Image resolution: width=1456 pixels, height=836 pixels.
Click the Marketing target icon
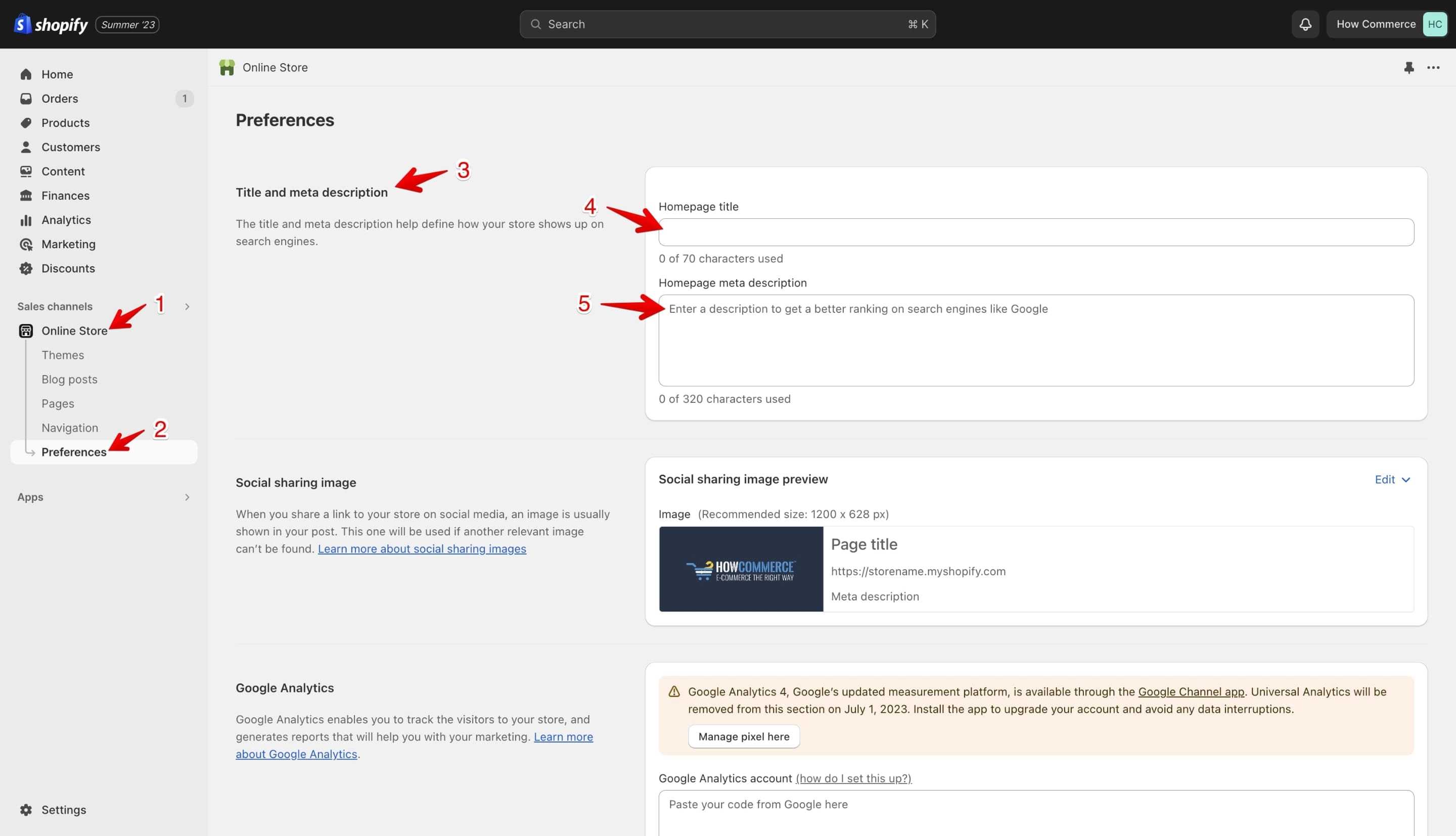coord(26,244)
